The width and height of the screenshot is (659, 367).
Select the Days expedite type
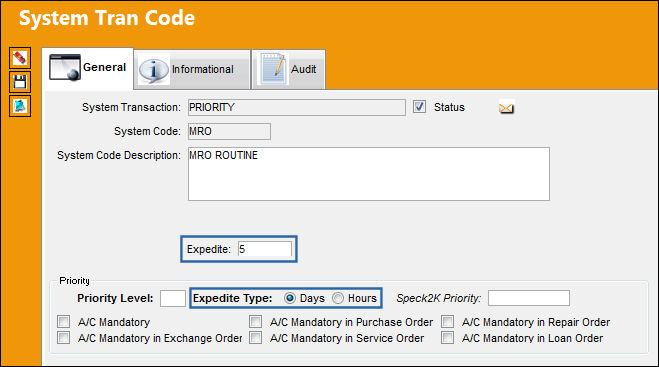tap(290, 298)
